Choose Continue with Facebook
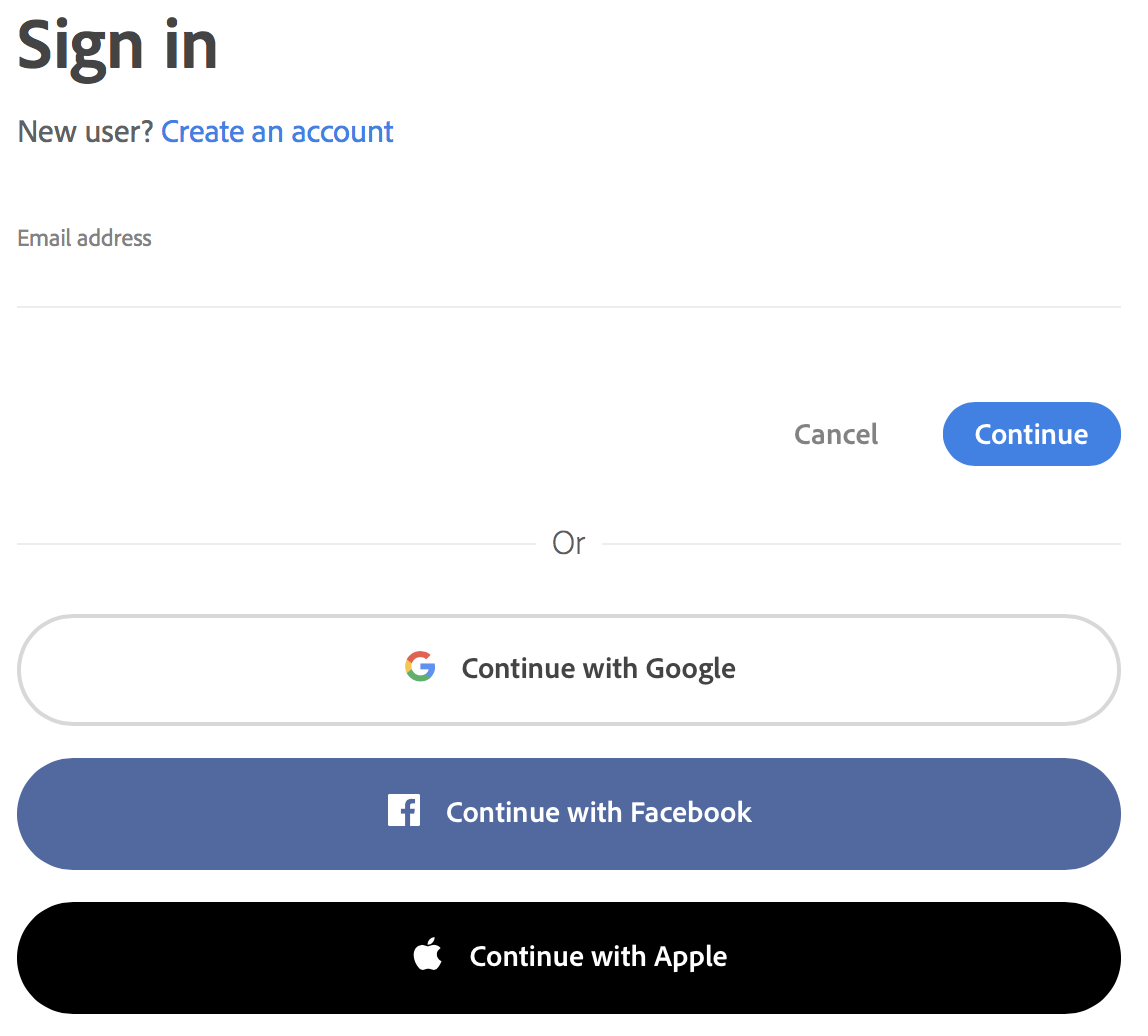The height and width of the screenshot is (1036, 1148). coord(568,813)
